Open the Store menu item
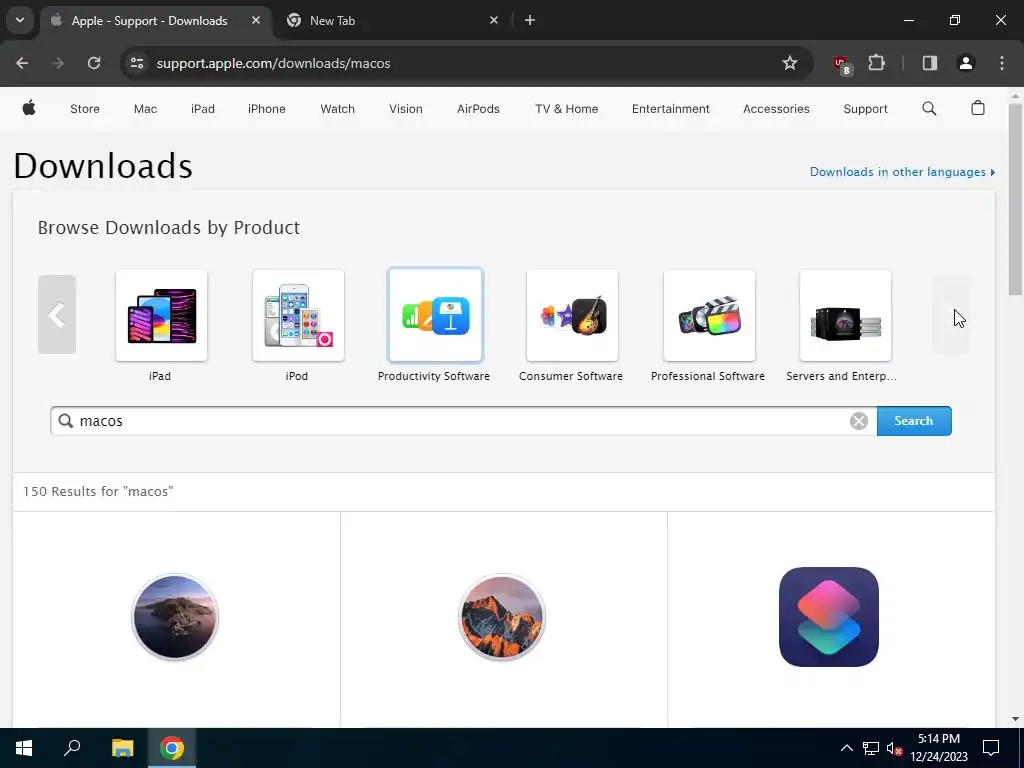The height and width of the screenshot is (768, 1024). pyautogui.click(x=85, y=109)
